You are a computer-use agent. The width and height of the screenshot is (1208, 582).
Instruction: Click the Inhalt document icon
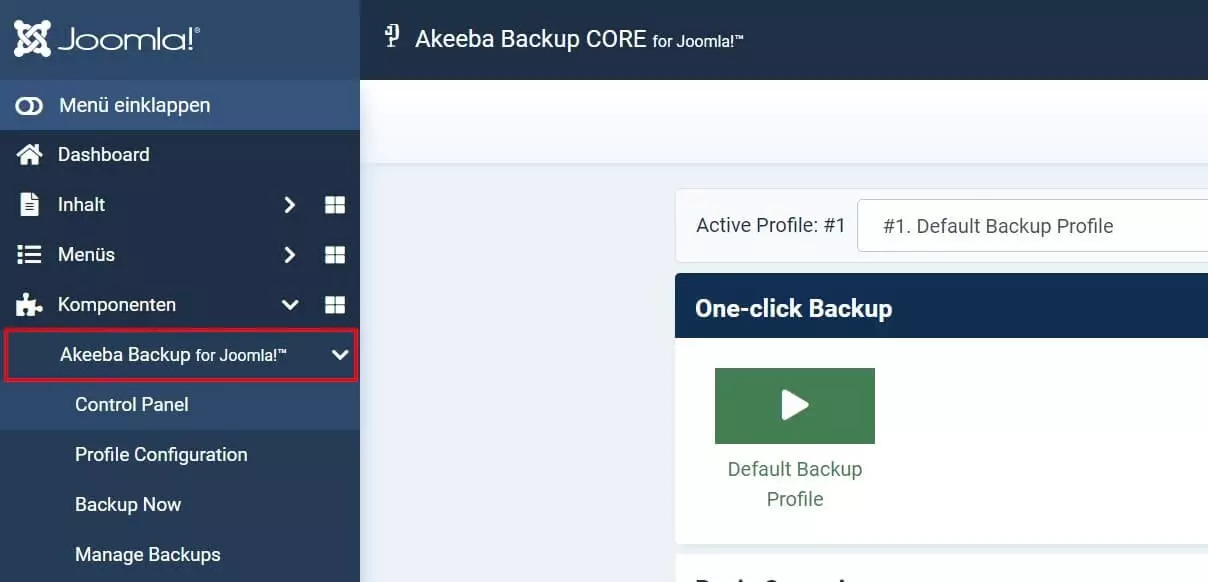coord(30,204)
